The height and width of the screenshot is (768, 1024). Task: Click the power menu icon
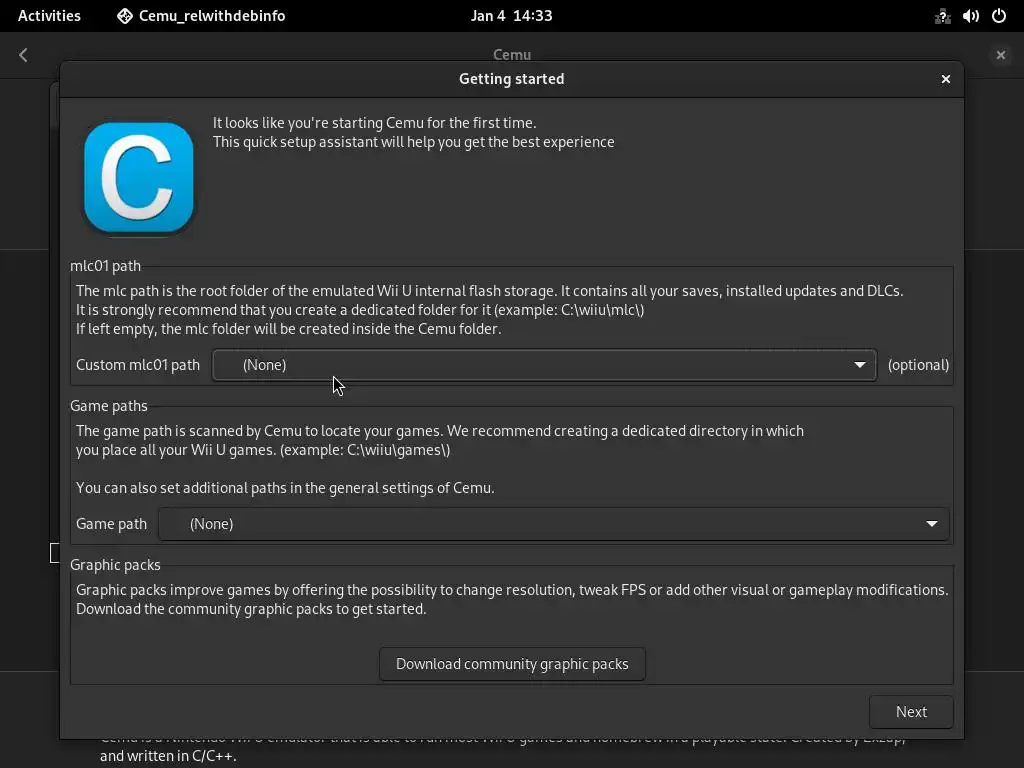(999, 16)
